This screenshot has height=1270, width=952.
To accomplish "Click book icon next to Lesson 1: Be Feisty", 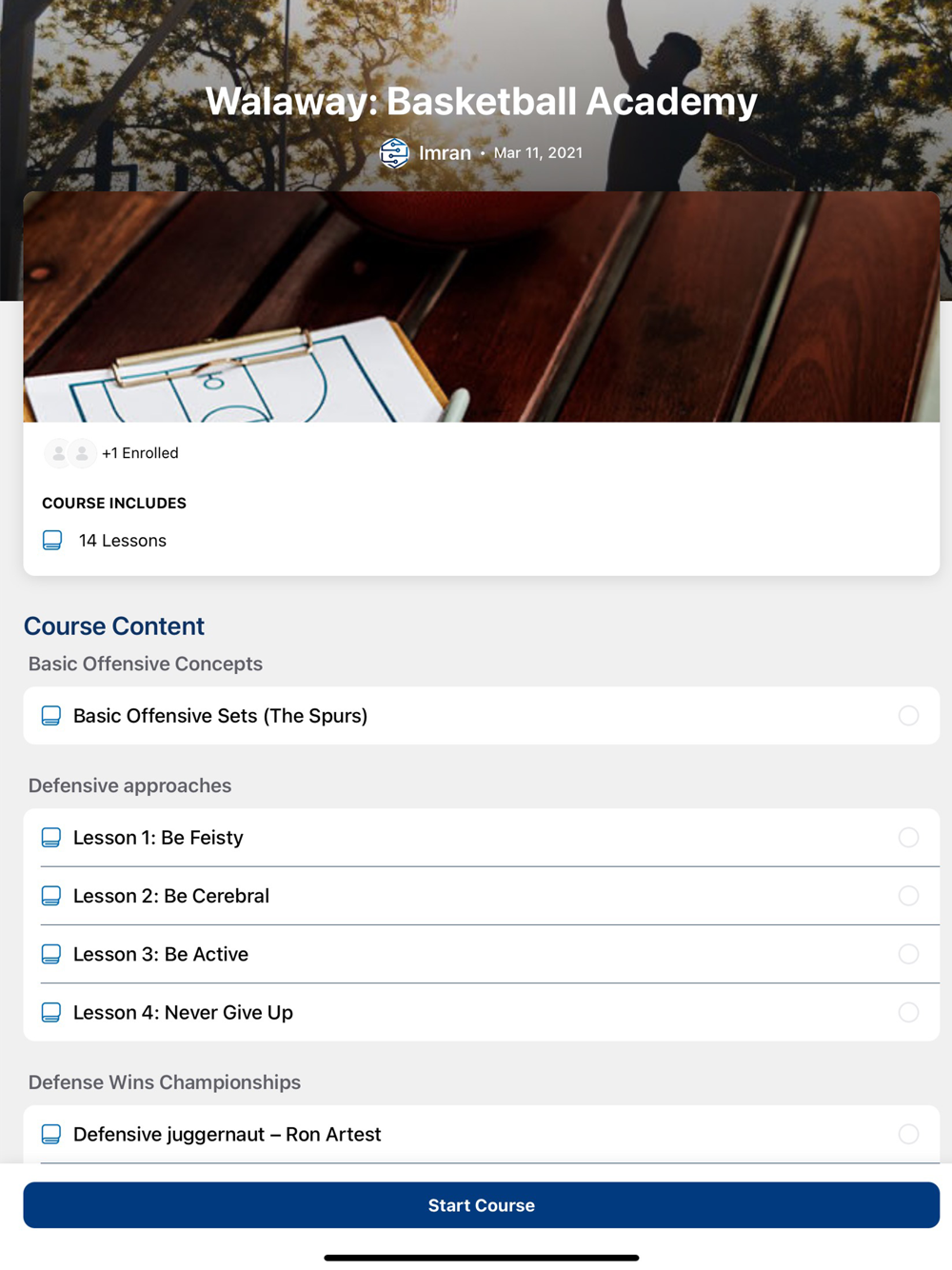I will [51, 838].
